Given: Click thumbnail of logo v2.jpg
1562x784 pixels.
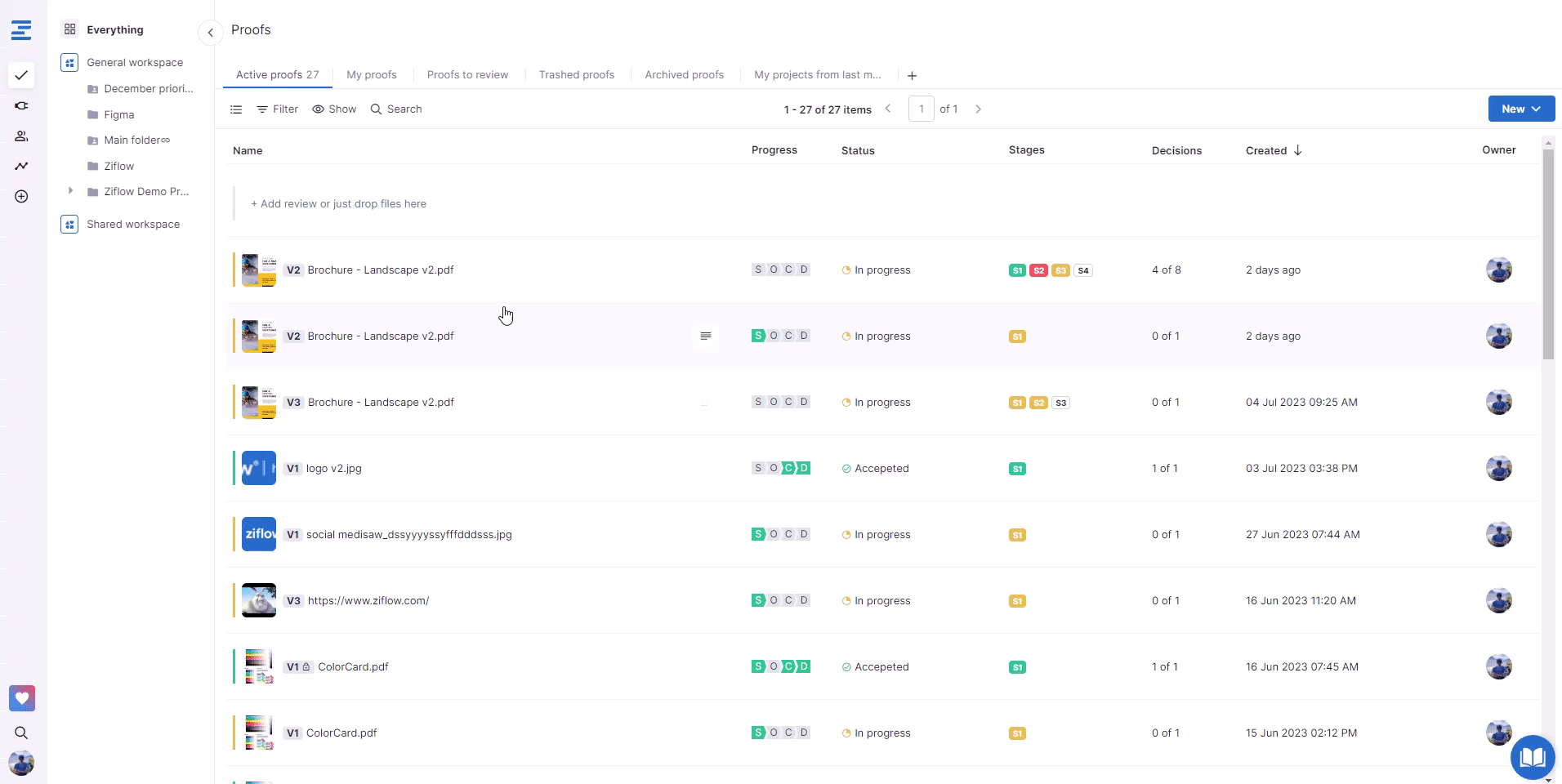Looking at the screenshot, I should [x=259, y=468].
